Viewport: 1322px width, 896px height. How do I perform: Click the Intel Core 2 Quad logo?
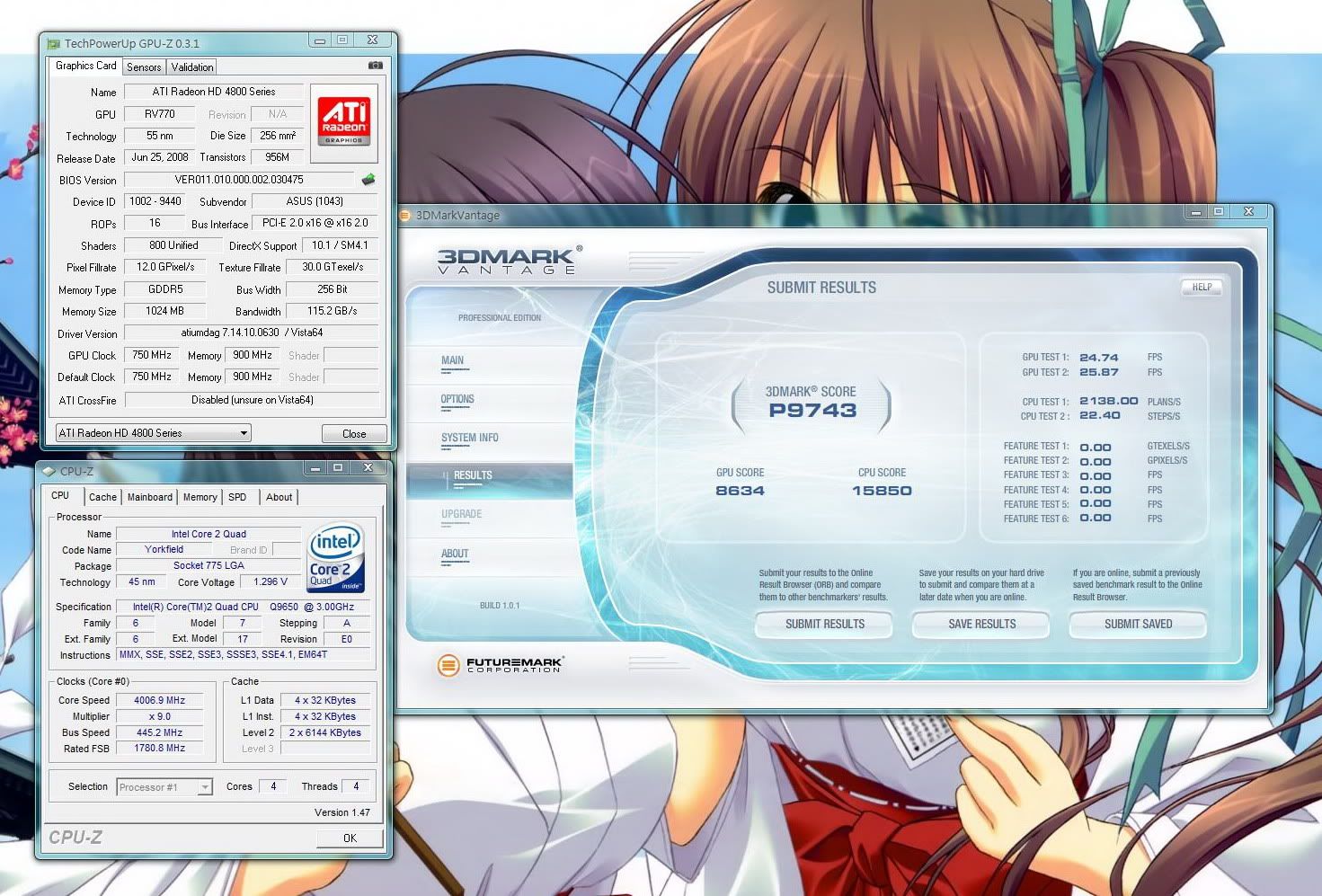336,558
